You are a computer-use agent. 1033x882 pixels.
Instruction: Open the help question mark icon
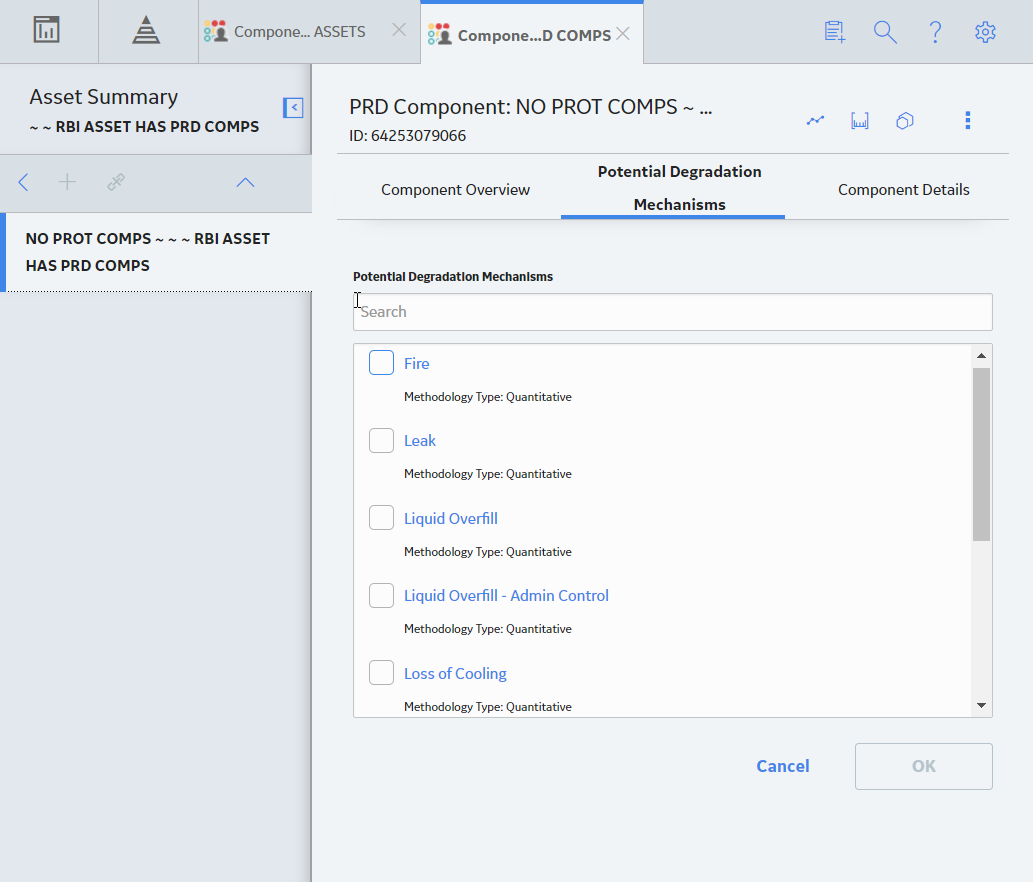pyautogui.click(x=935, y=32)
